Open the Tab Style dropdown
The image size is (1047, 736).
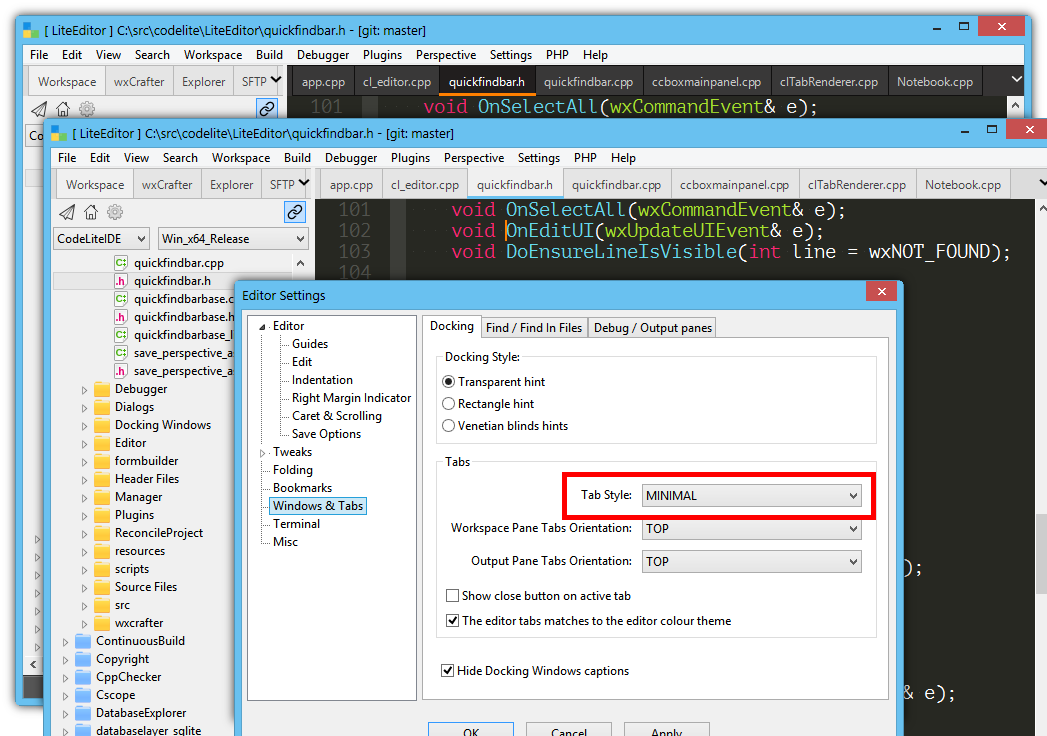[751, 496]
